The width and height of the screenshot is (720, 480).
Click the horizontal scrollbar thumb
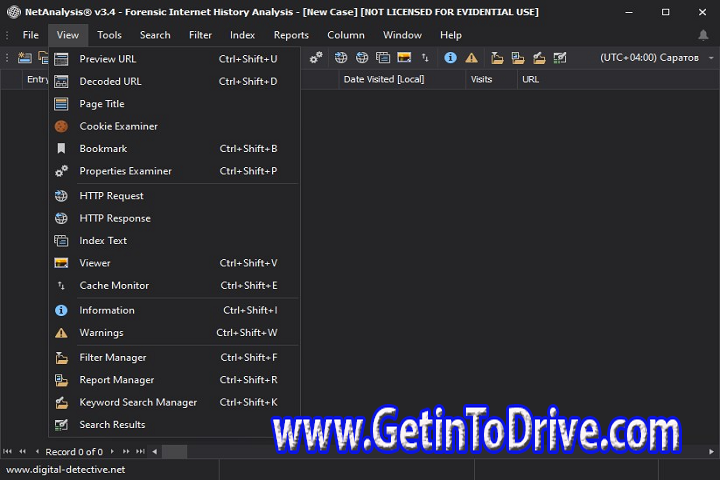point(174,452)
